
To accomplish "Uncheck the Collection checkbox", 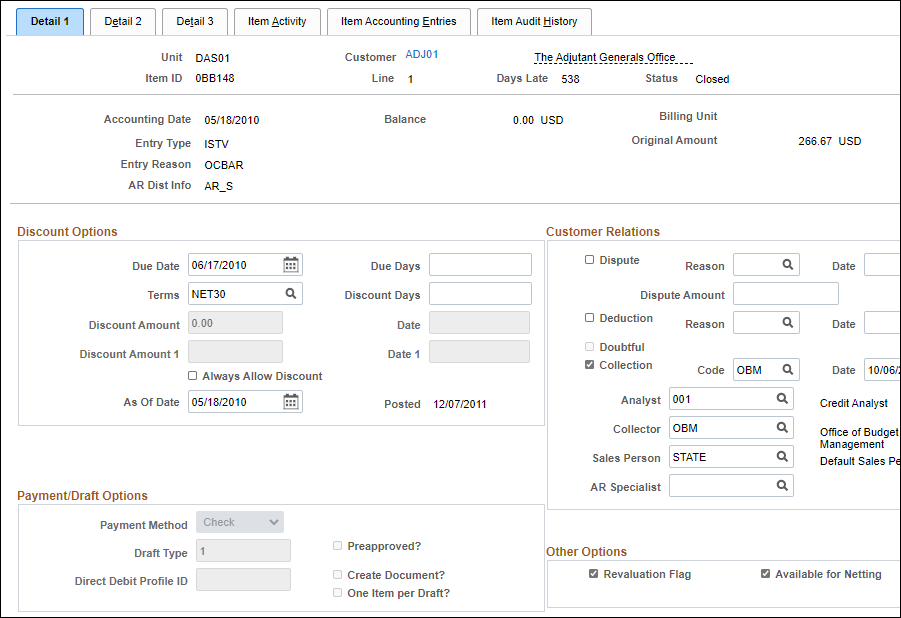I will tap(589, 364).
